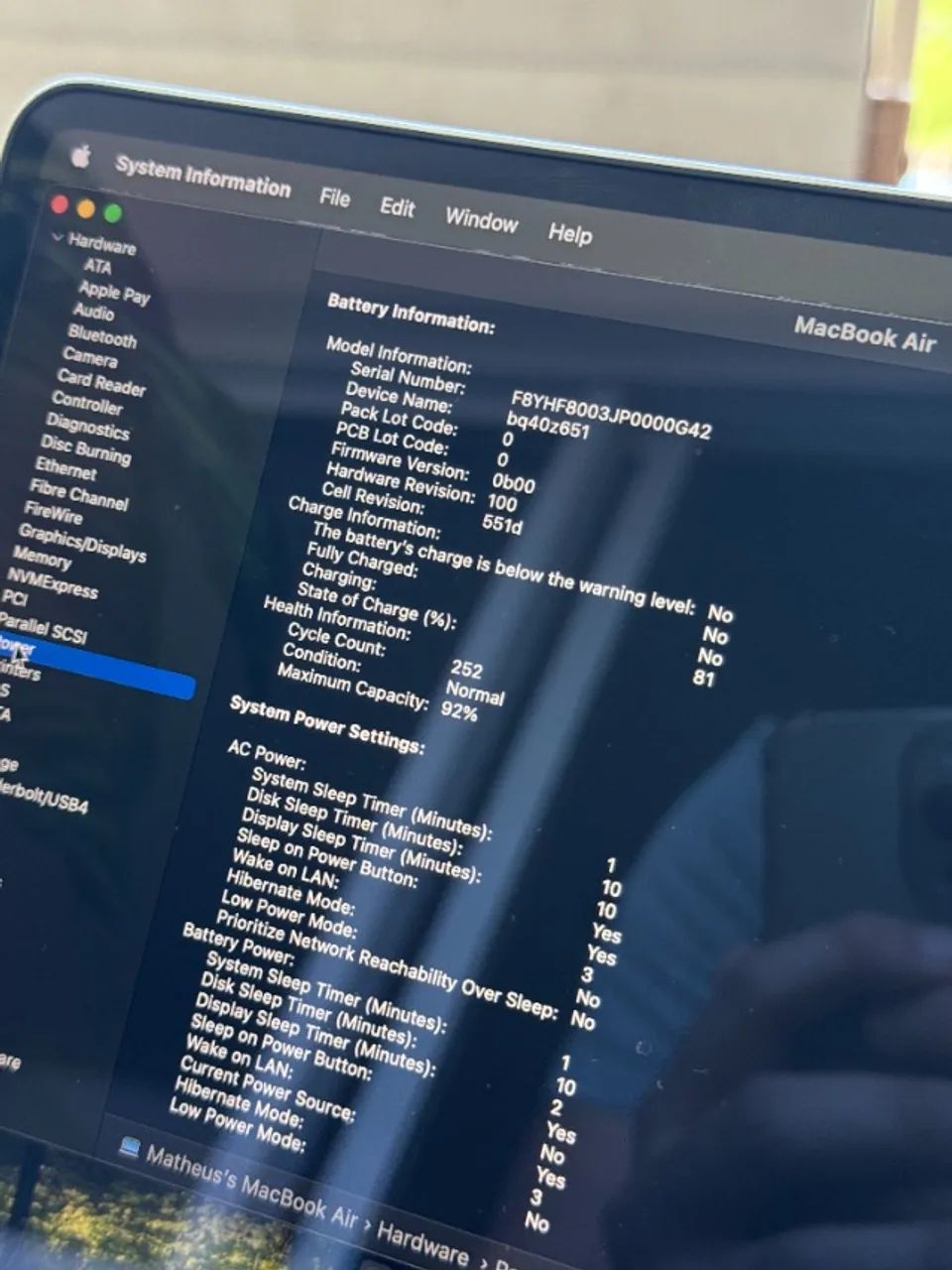Click the Battery Information heading
The image size is (952, 1270).
411,314
